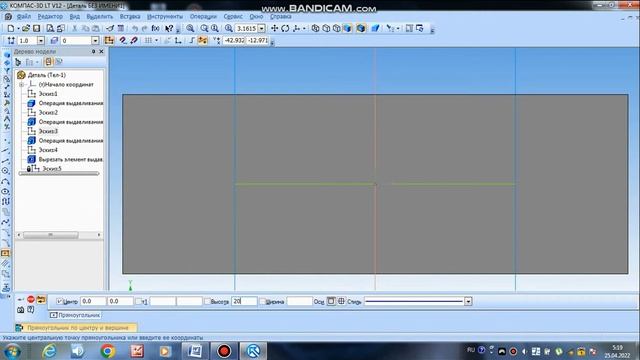Viewport: 640px width, 360px height.
Task: Click the Auto-create object icon
Action: (x=41, y=300)
